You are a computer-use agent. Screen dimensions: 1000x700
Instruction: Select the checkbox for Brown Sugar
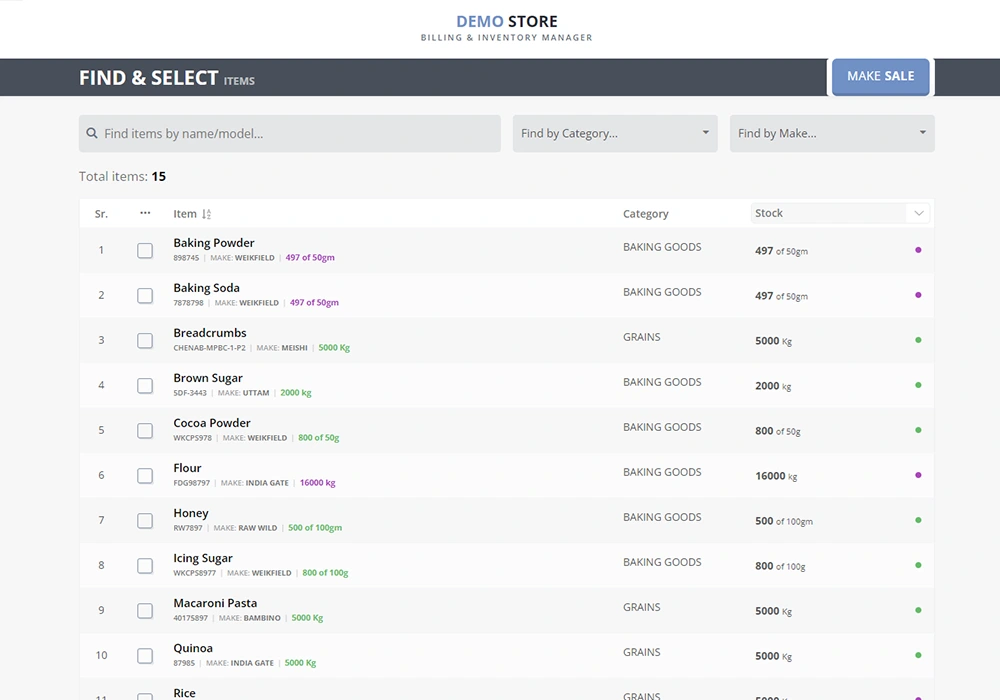pos(144,385)
